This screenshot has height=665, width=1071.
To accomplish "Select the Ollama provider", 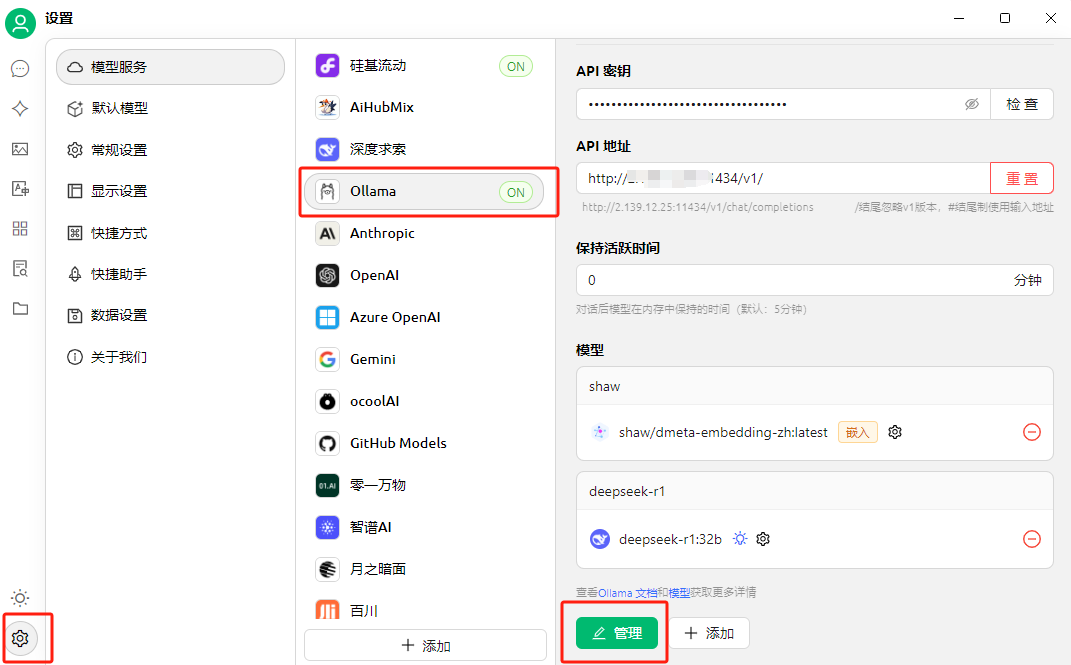I will (424, 192).
